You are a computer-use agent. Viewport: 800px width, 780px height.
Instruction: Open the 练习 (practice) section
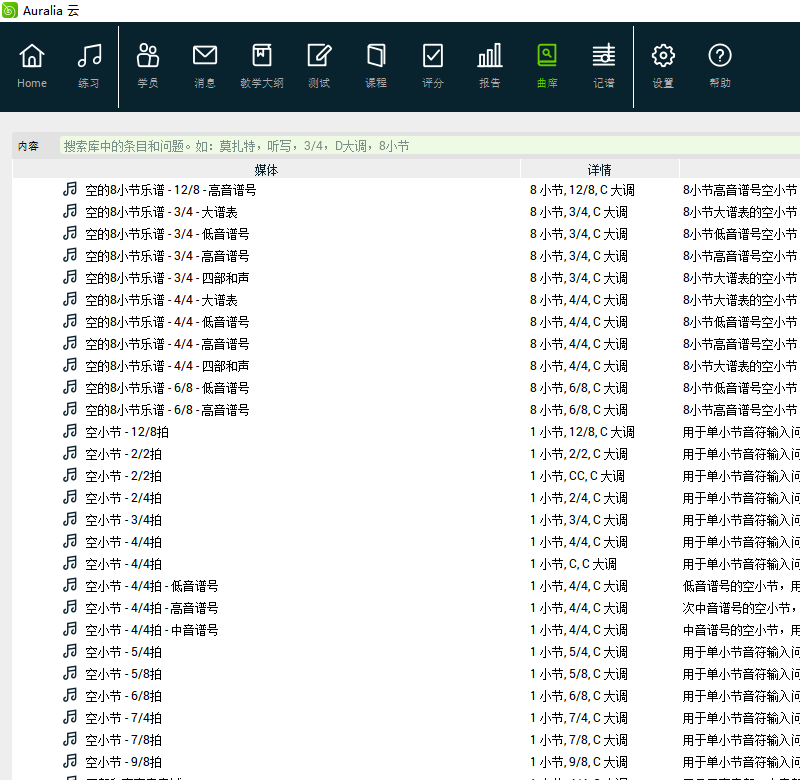coord(89,66)
